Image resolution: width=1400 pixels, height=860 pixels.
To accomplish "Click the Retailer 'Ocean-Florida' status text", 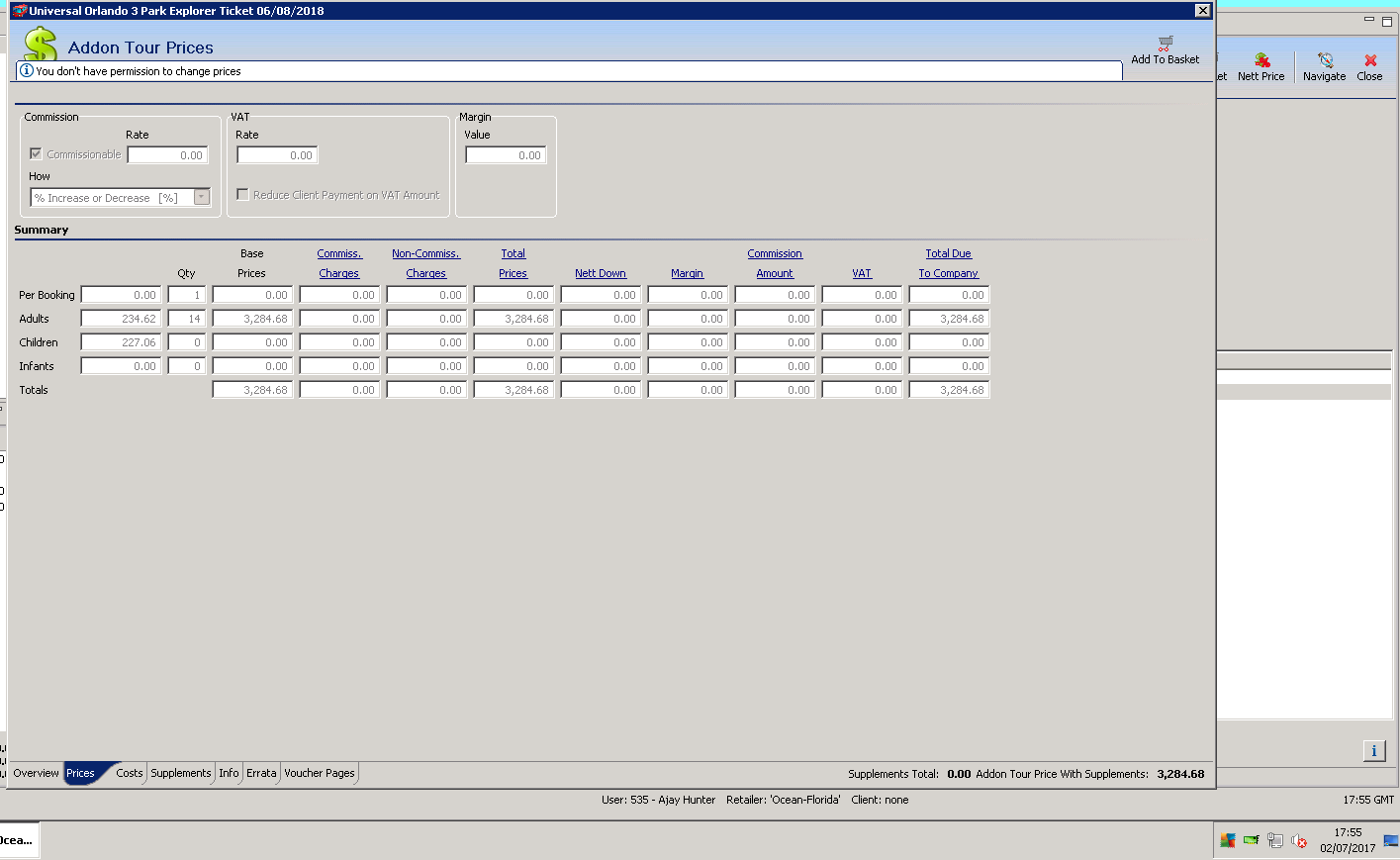I will [784, 800].
